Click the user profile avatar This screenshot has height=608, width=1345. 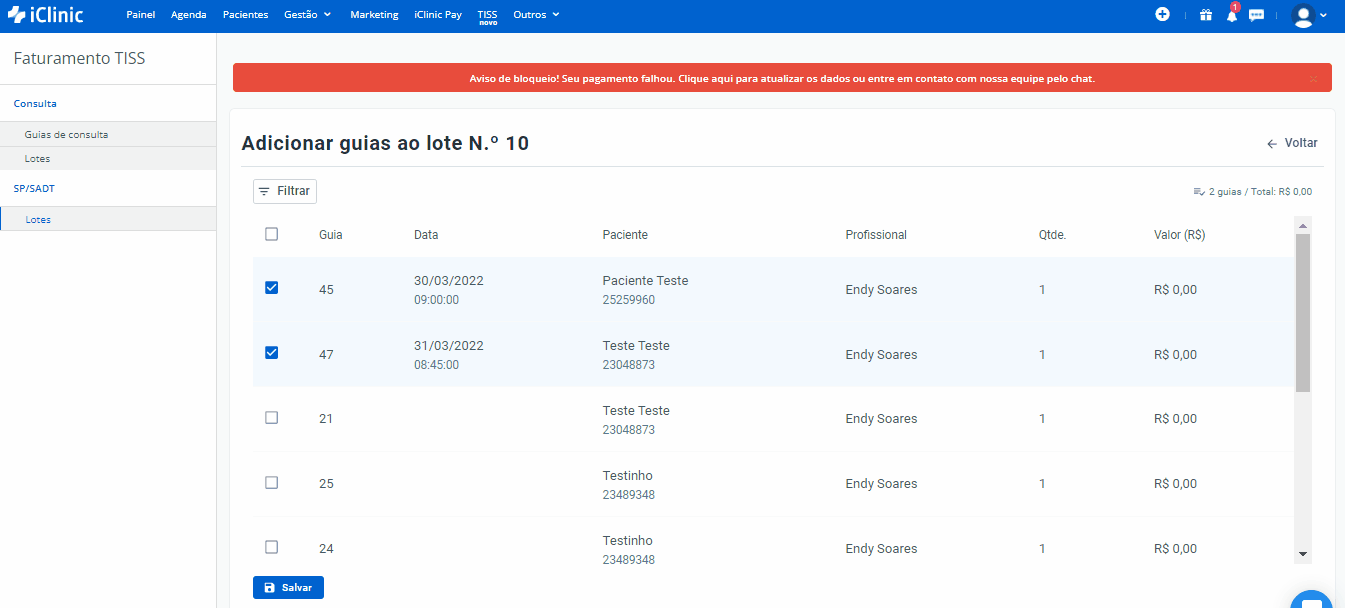click(x=1303, y=16)
